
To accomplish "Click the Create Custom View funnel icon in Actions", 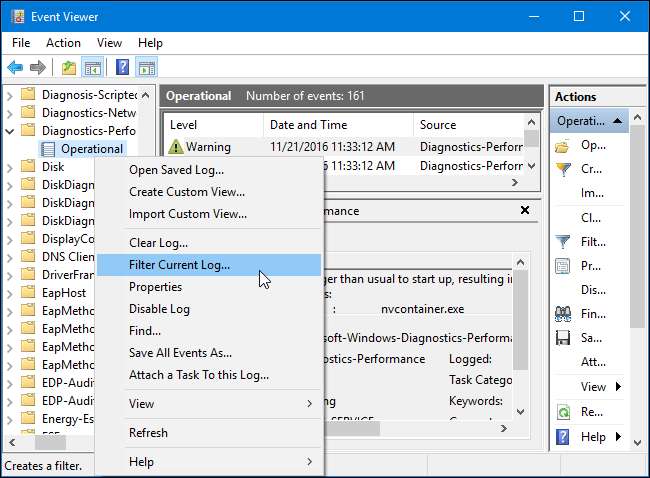I will point(563,170).
